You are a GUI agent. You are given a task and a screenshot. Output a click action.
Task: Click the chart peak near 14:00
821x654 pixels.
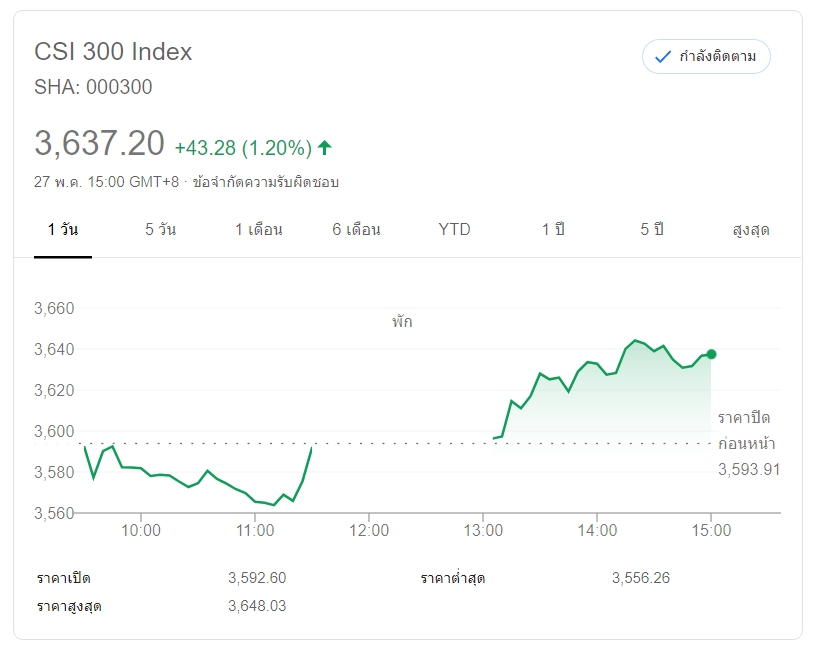click(635, 341)
